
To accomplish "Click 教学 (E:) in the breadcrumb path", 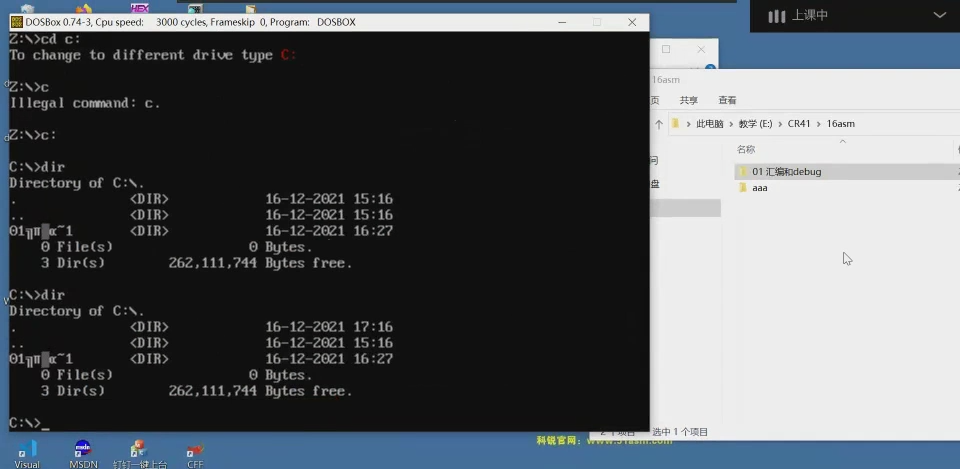I will click(755, 124).
